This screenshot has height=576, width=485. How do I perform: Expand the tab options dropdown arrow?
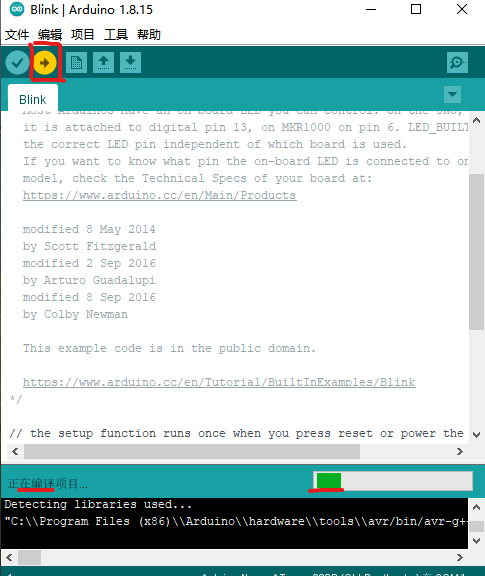click(452, 94)
